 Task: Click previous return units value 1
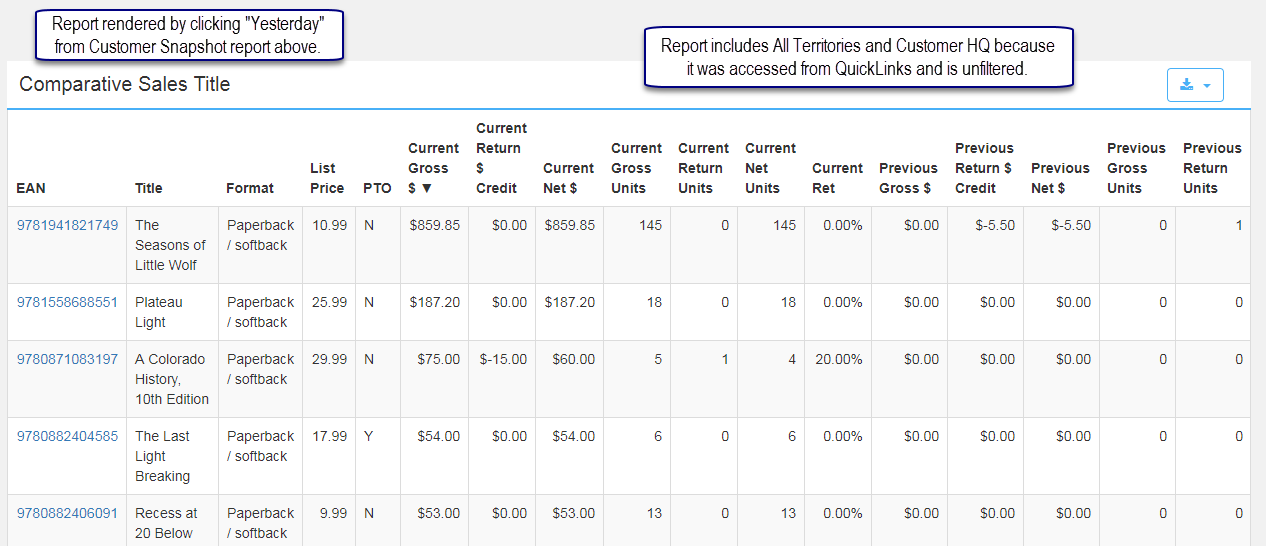tap(1238, 225)
